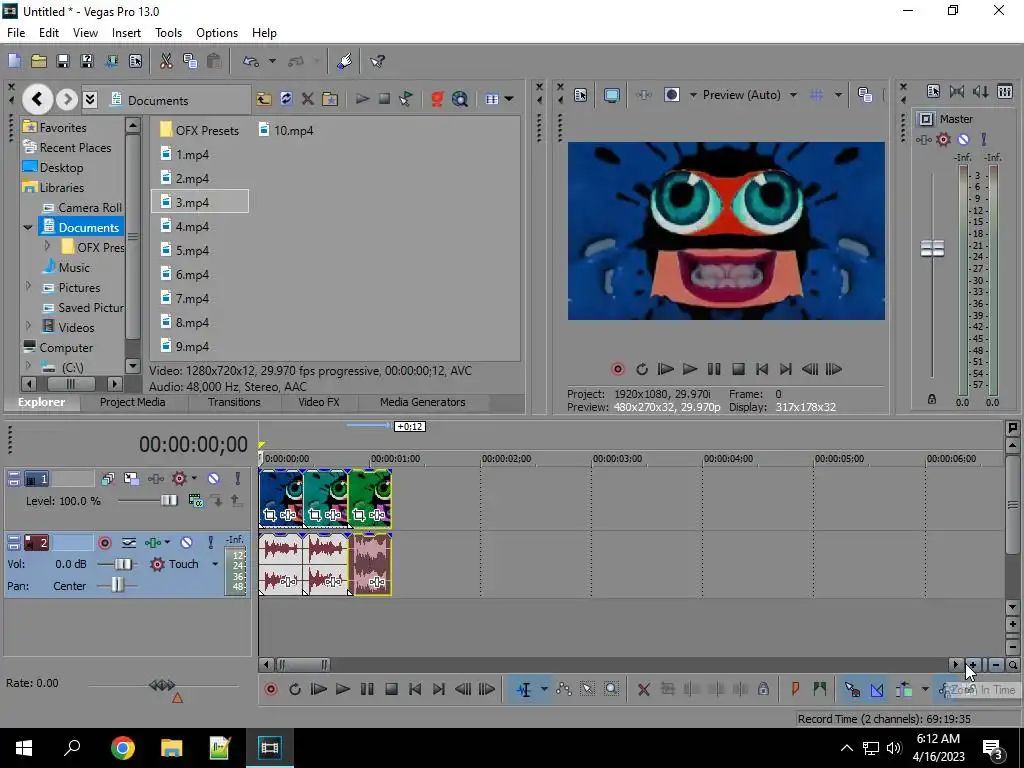Screen dimensions: 1024x768
Task: Click the Open folder toolbar icon
Action: 39,61
